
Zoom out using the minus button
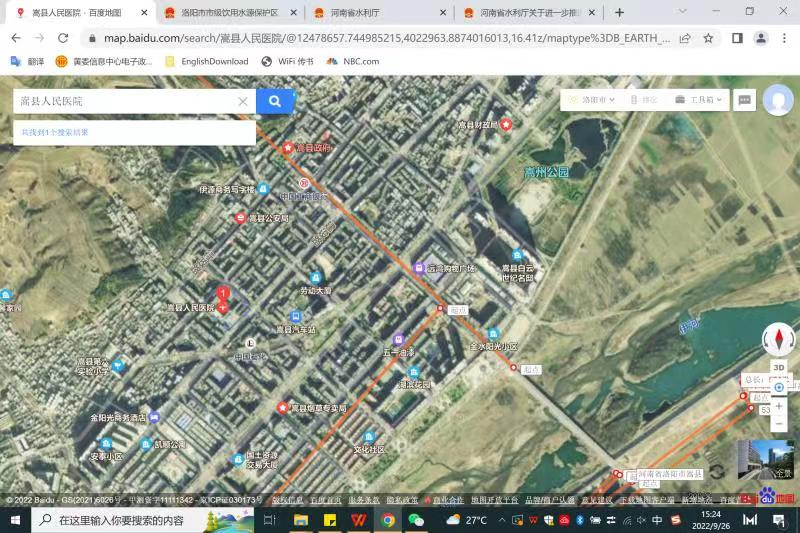coord(779,423)
